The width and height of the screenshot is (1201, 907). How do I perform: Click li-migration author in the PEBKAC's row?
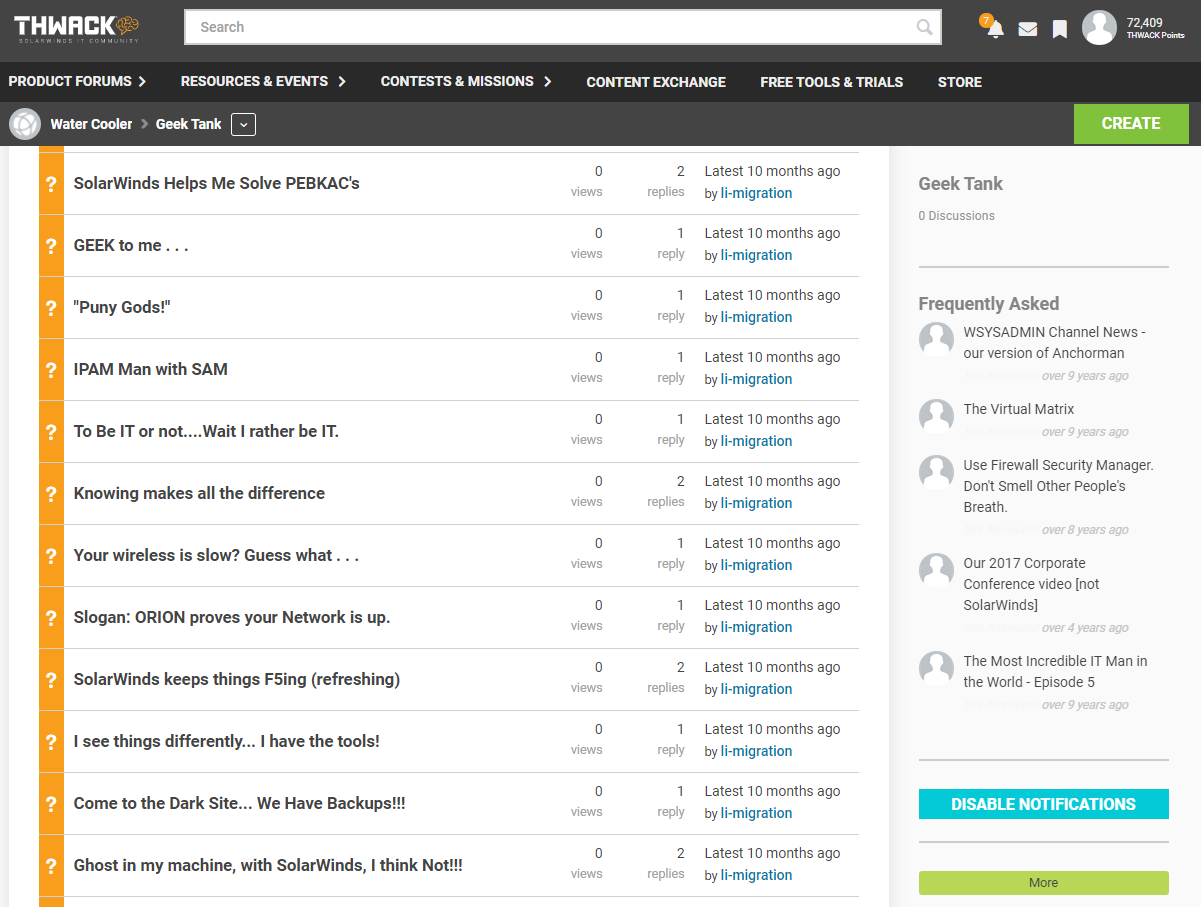tap(756, 193)
